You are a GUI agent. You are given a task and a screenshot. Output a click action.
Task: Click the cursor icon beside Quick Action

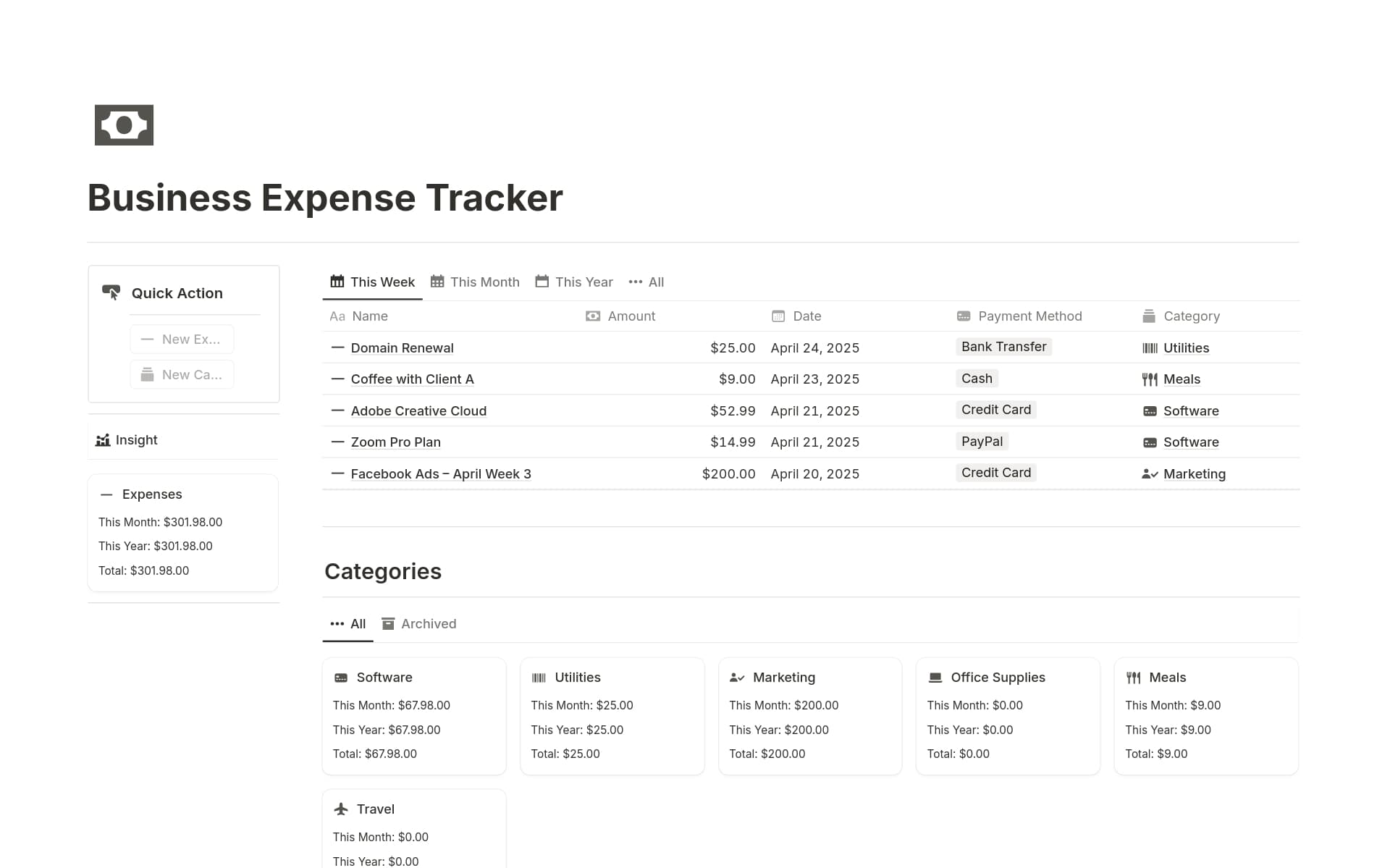click(112, 292)
